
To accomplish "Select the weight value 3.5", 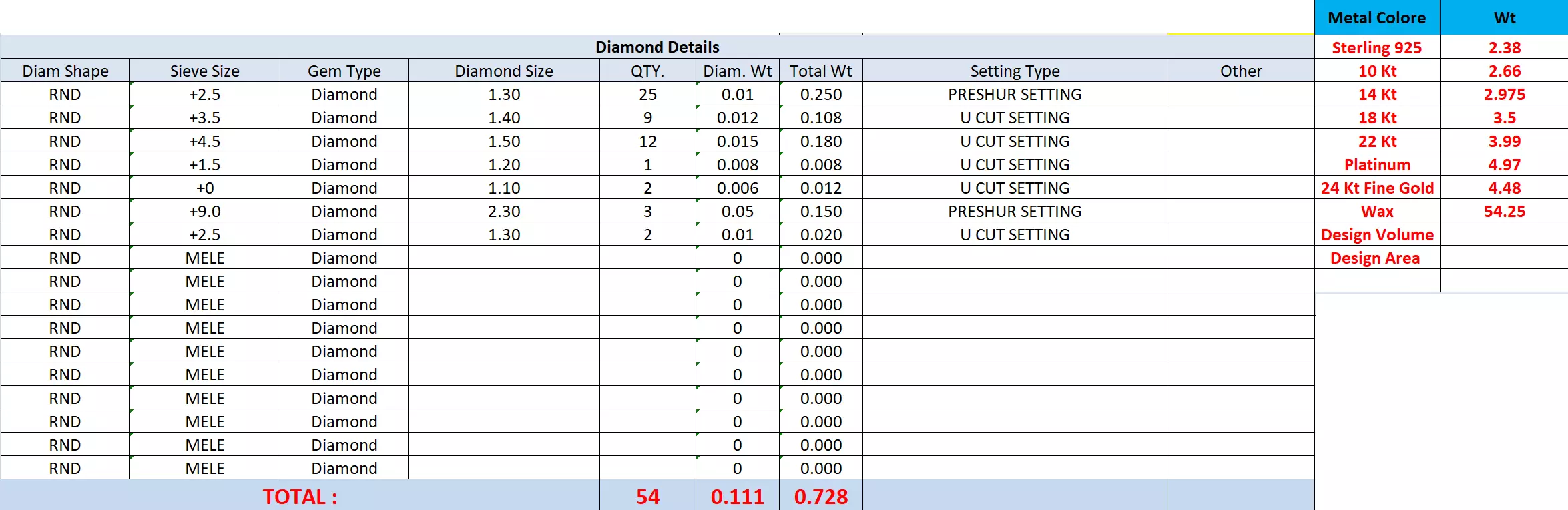I will tap(1505, 117).
